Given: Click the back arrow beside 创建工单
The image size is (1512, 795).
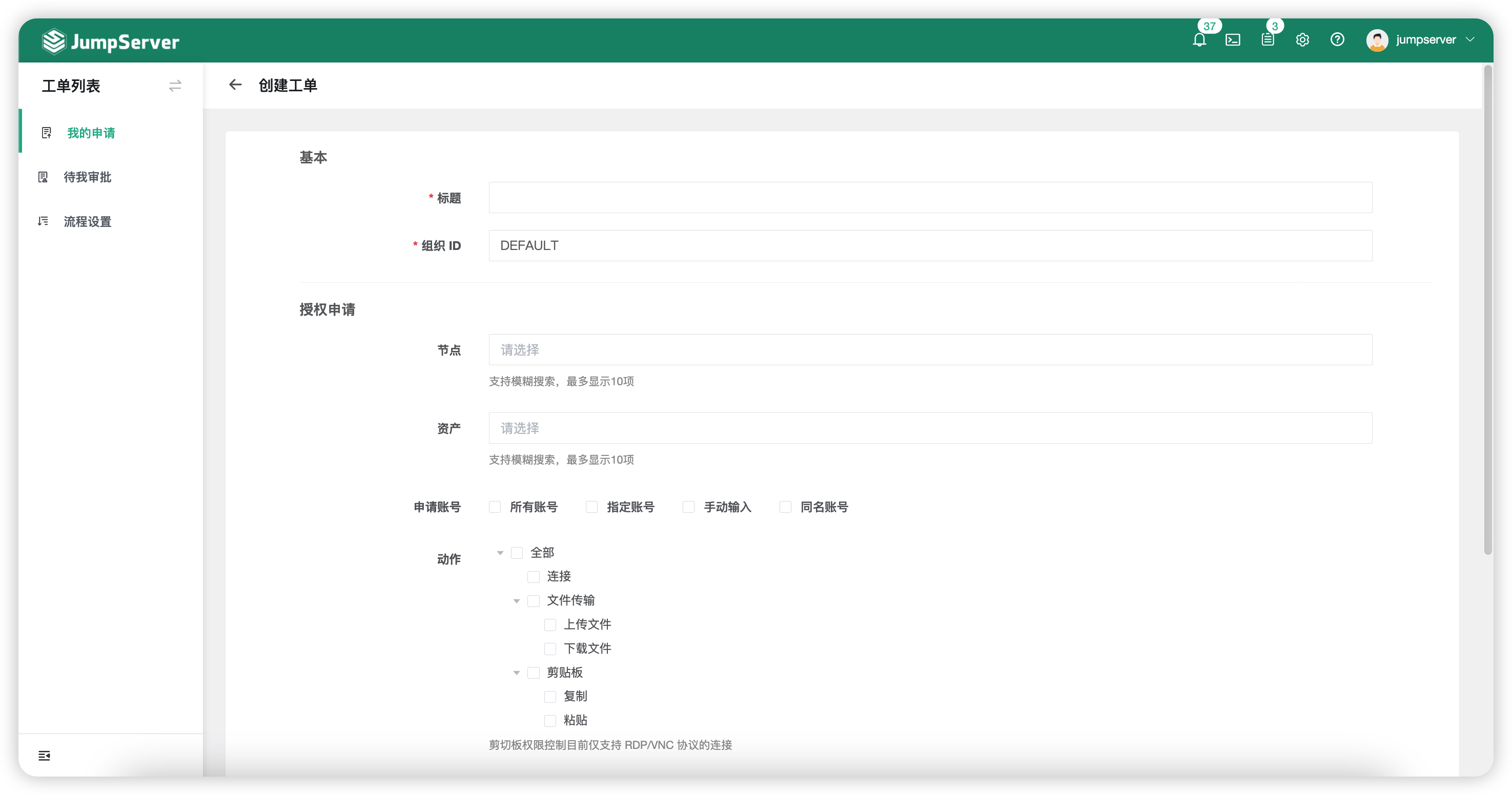Looking at the screenshot, I should tap(235, 85).
